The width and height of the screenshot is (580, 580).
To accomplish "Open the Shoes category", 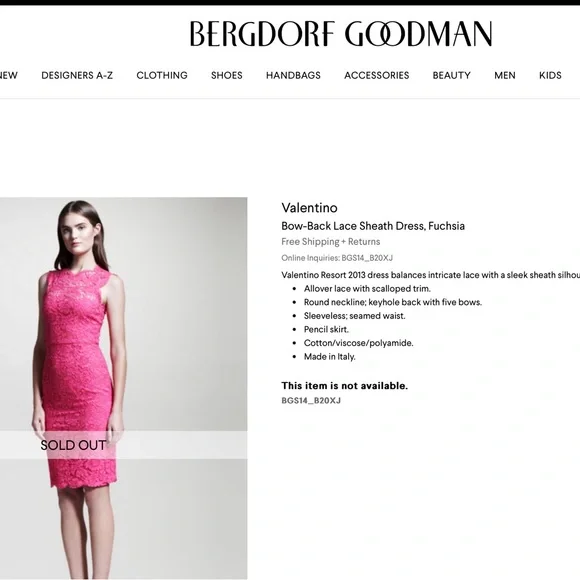I will pyautogui.click(x=227, y=75).
